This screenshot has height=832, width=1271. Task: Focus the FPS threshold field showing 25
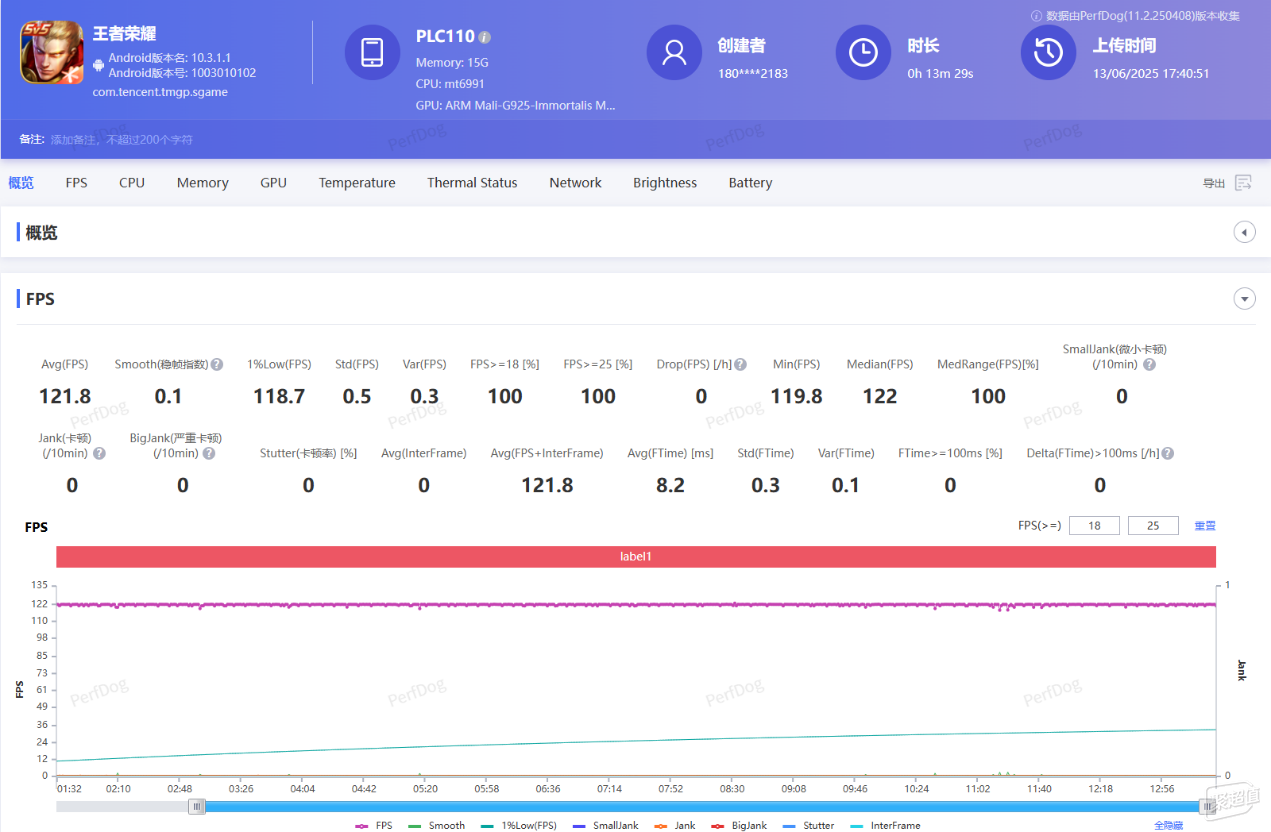click(1153, 525)
